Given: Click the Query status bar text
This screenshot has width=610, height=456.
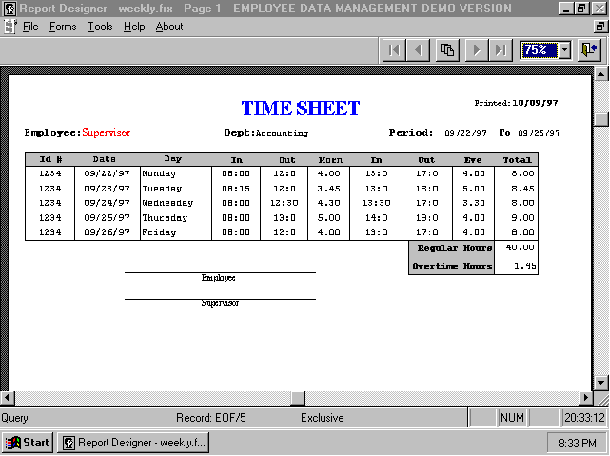Looking at the screenshot, I should click(x=15, y=418).
